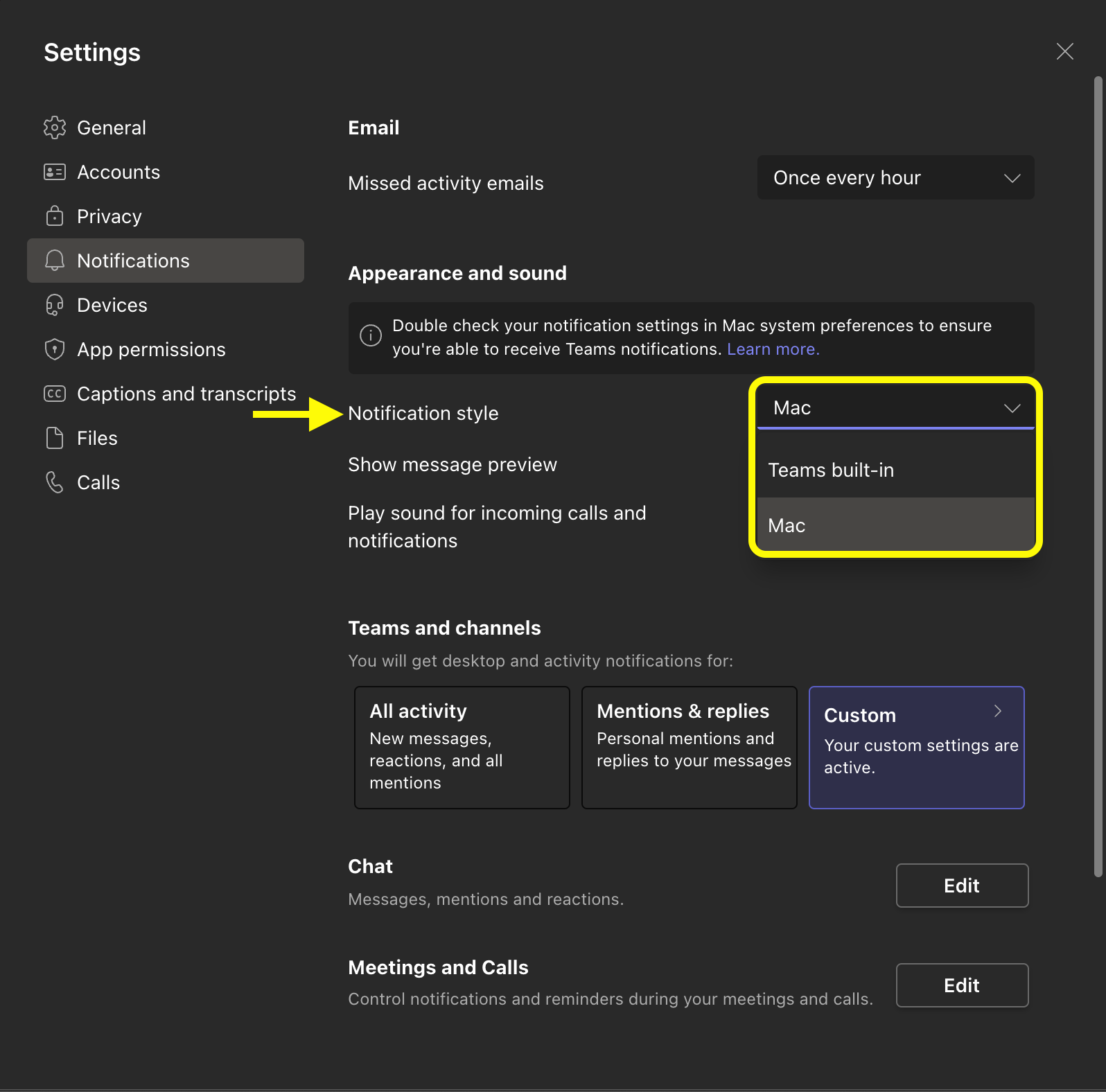
Task: Select Notifications in the sidebar
Action: coord(166,261)
